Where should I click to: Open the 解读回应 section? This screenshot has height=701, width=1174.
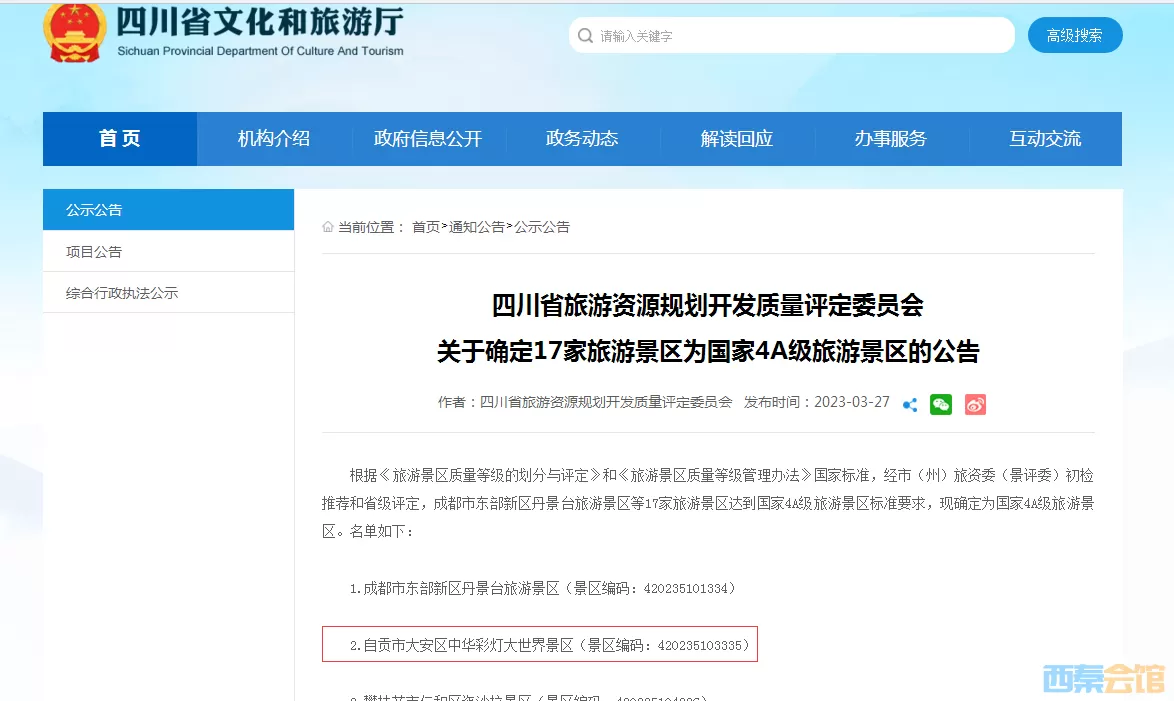tap(737, 139)
